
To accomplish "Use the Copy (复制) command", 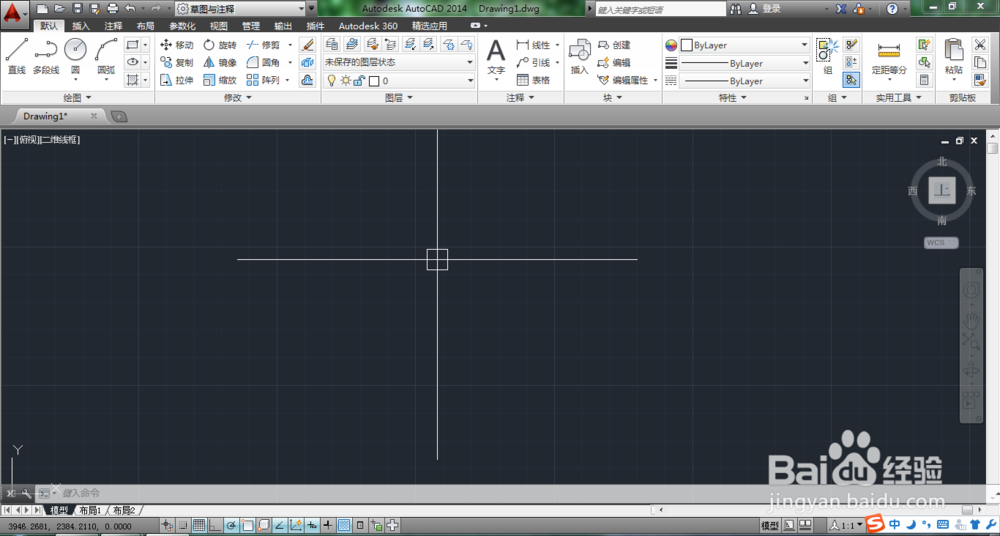I will point(176,63).
